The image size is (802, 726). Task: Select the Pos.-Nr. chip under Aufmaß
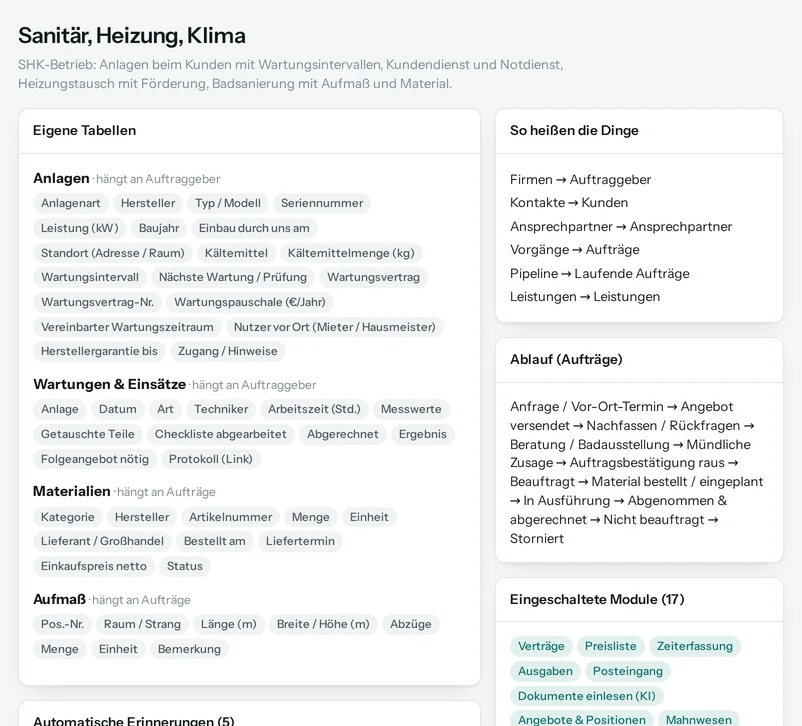(x=62, y=624)
